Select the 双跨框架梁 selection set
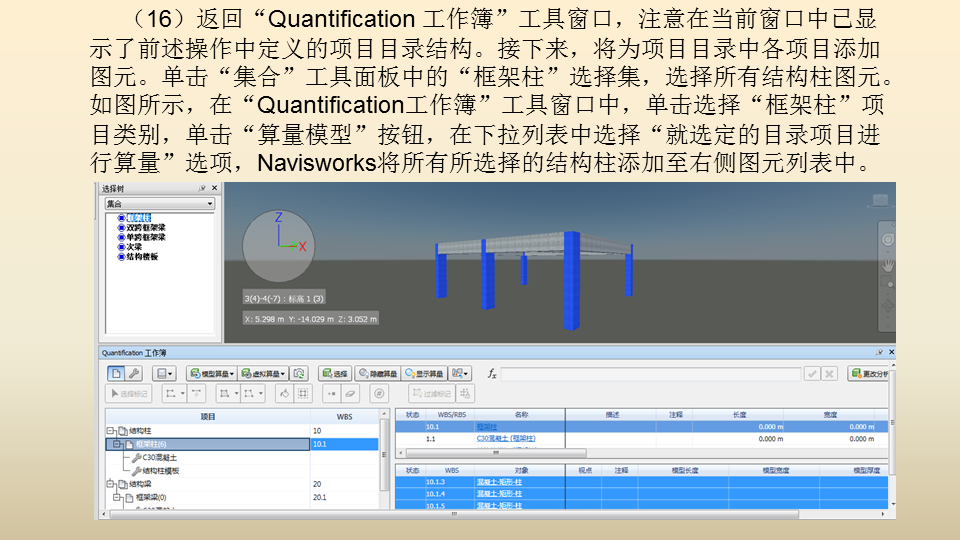The image size is (960, 540). [x=146, y=228]
